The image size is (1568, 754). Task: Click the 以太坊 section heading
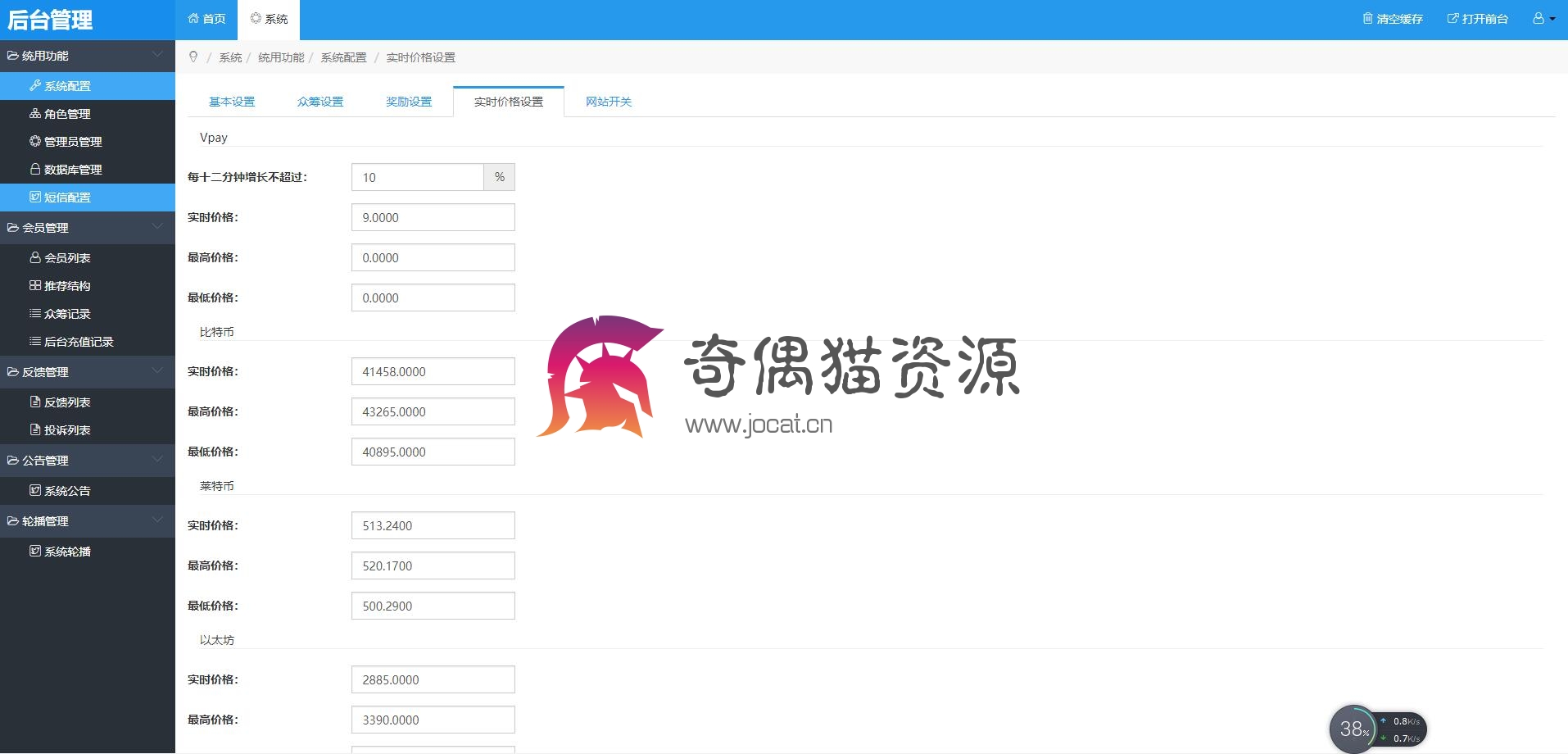pyautogui.click(x=217, y=640)
